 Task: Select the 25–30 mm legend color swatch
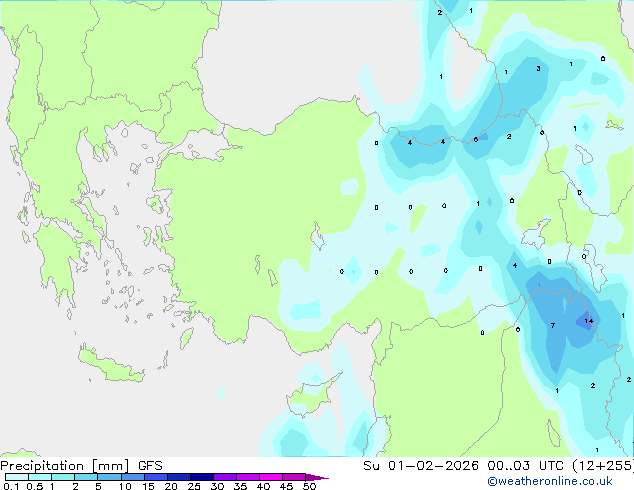[201, 477]
